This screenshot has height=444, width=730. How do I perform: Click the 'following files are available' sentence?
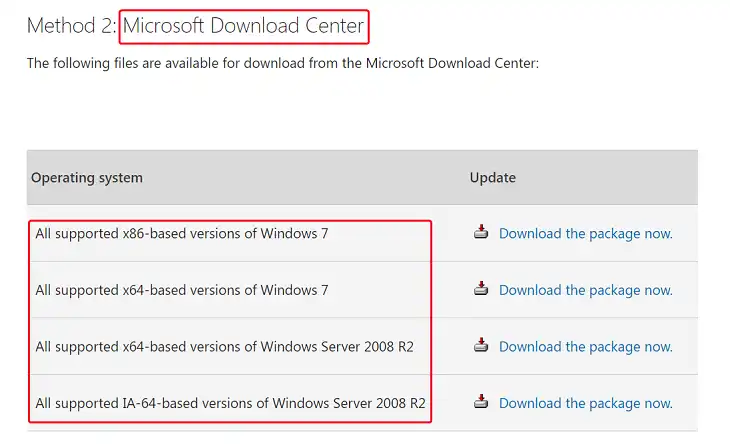pos(283,63)
